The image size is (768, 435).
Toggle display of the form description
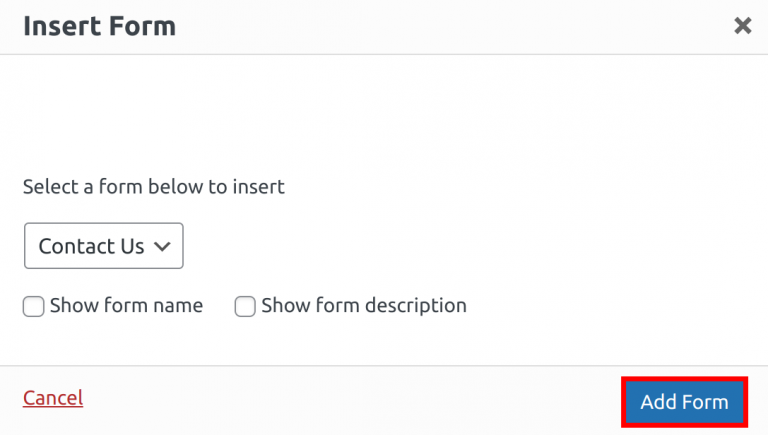tap(245, 307)
